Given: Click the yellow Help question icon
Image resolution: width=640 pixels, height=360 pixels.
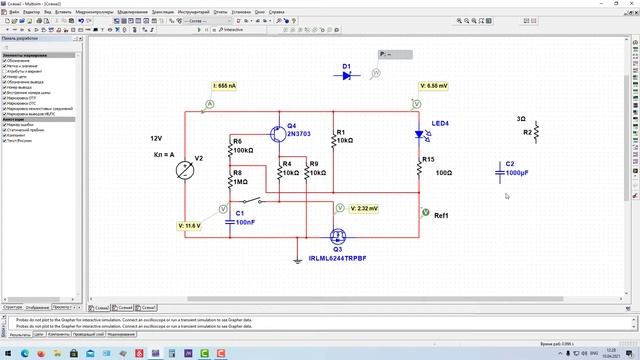Looking at the screenshot, I should (294, 21).
